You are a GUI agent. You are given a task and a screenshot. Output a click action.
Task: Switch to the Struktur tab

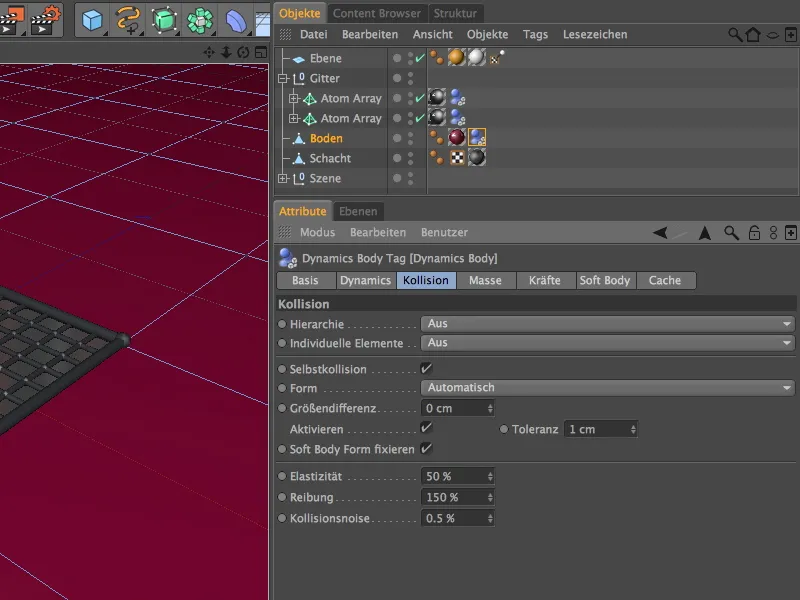455,13
